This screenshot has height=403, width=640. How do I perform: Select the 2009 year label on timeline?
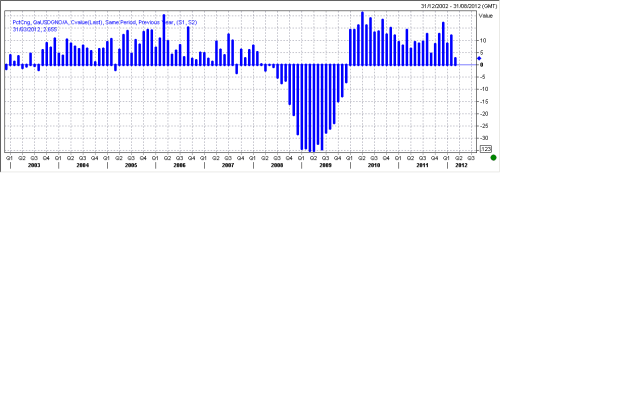[x=325, y=164]
